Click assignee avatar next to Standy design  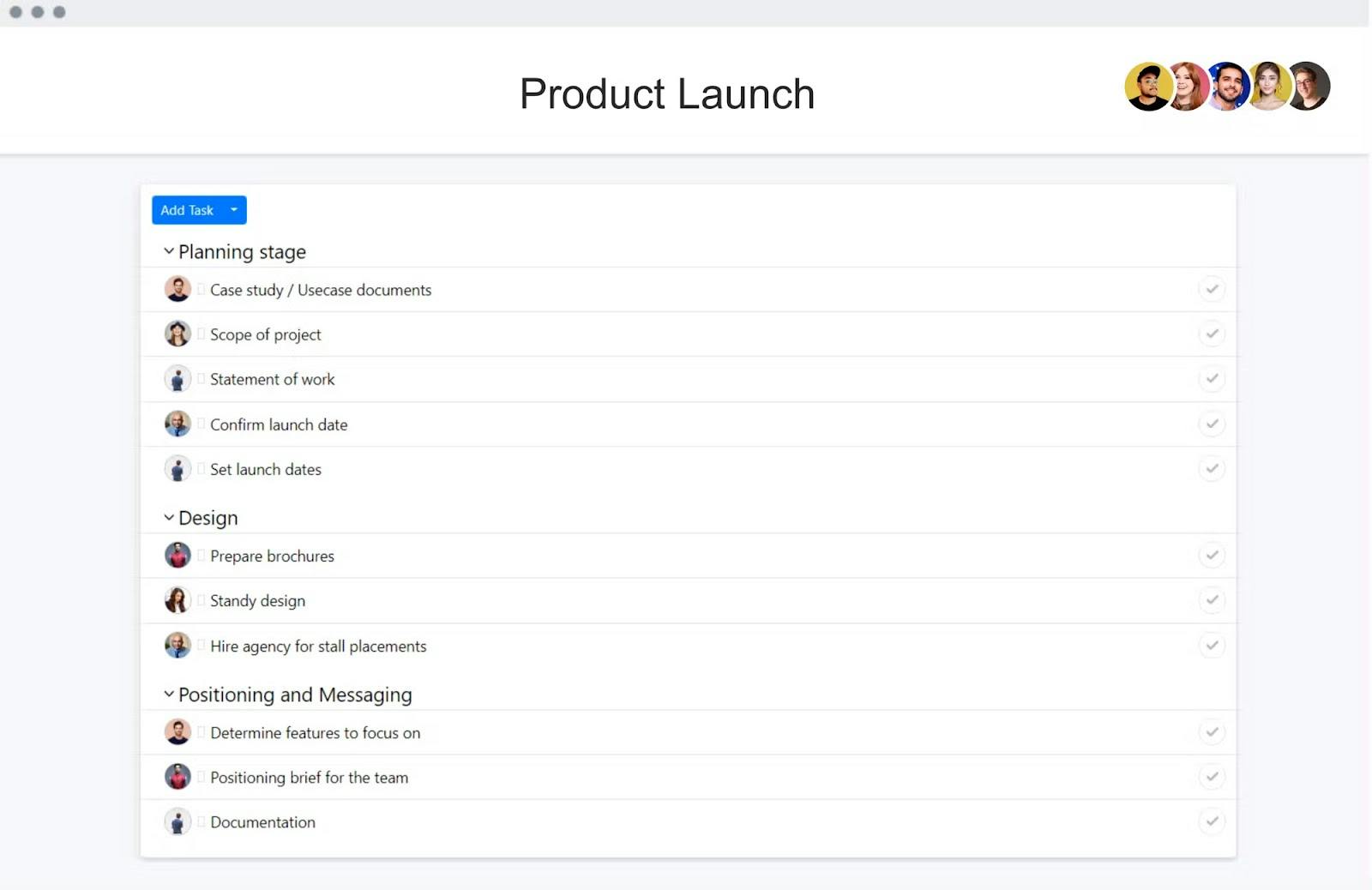178,600
